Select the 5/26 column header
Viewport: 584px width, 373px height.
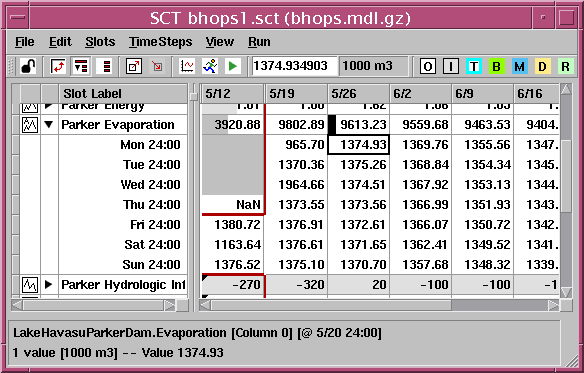pyautogui.click(x=359, y=94)
